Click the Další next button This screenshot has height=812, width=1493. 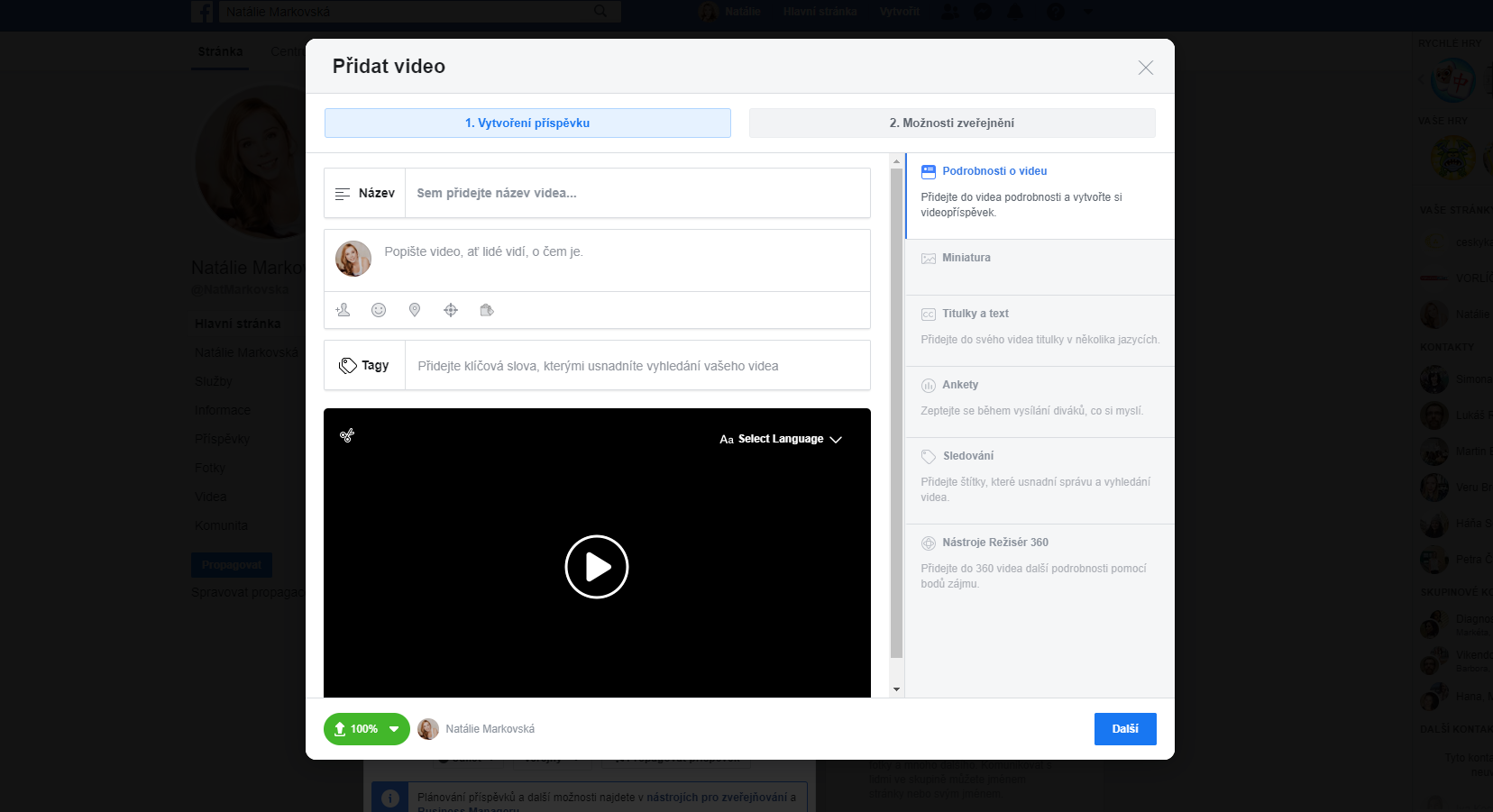(1125, 729)
